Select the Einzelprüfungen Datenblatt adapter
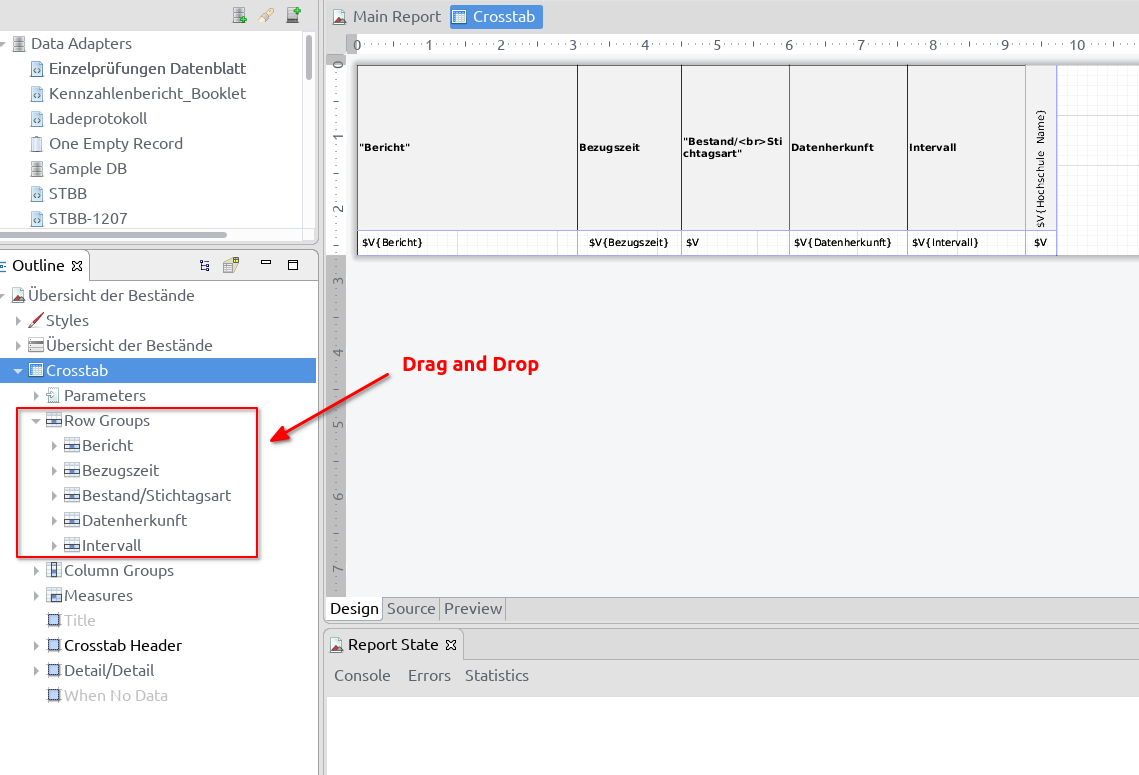Image resolution: width=1139 pixels, height=775 pixels. (147, 69)
